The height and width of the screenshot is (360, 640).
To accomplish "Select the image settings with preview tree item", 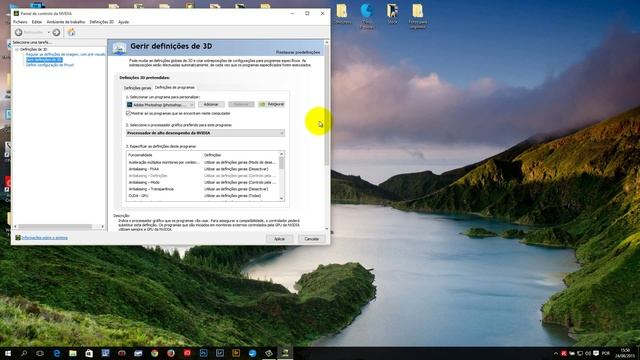I will tap(65, 54).
